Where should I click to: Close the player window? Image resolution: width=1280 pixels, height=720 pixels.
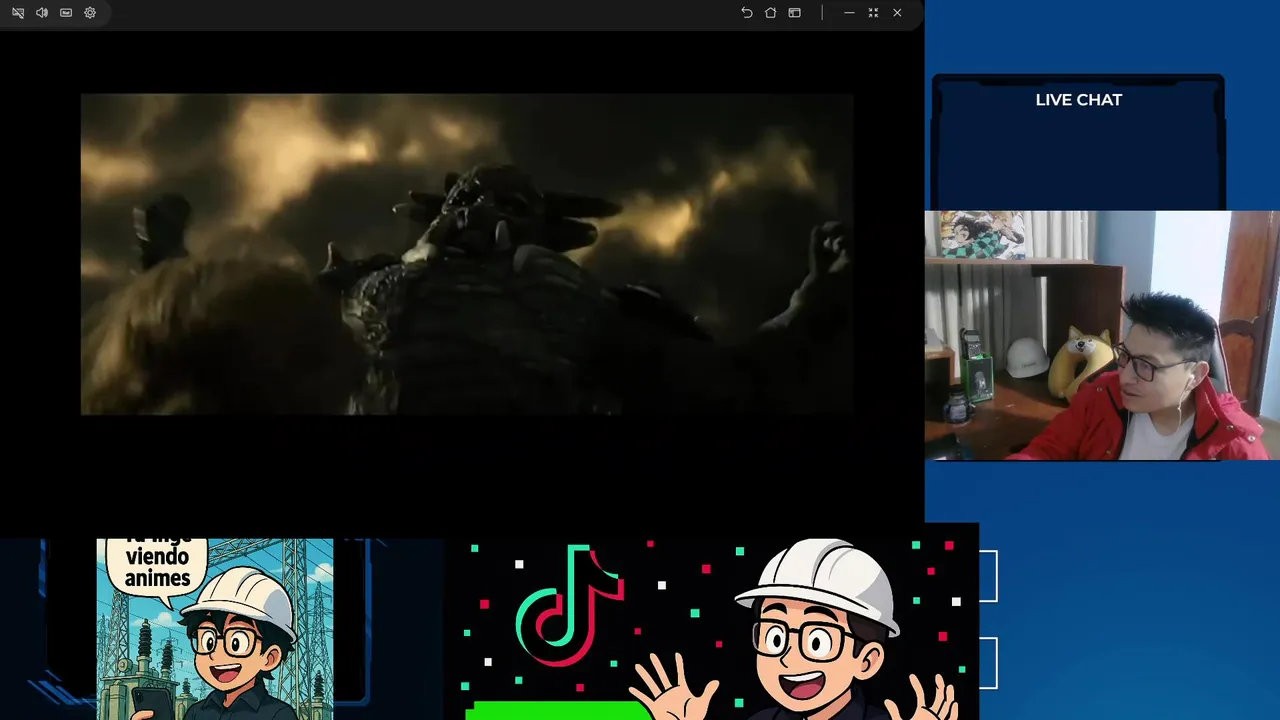(897, 13)
